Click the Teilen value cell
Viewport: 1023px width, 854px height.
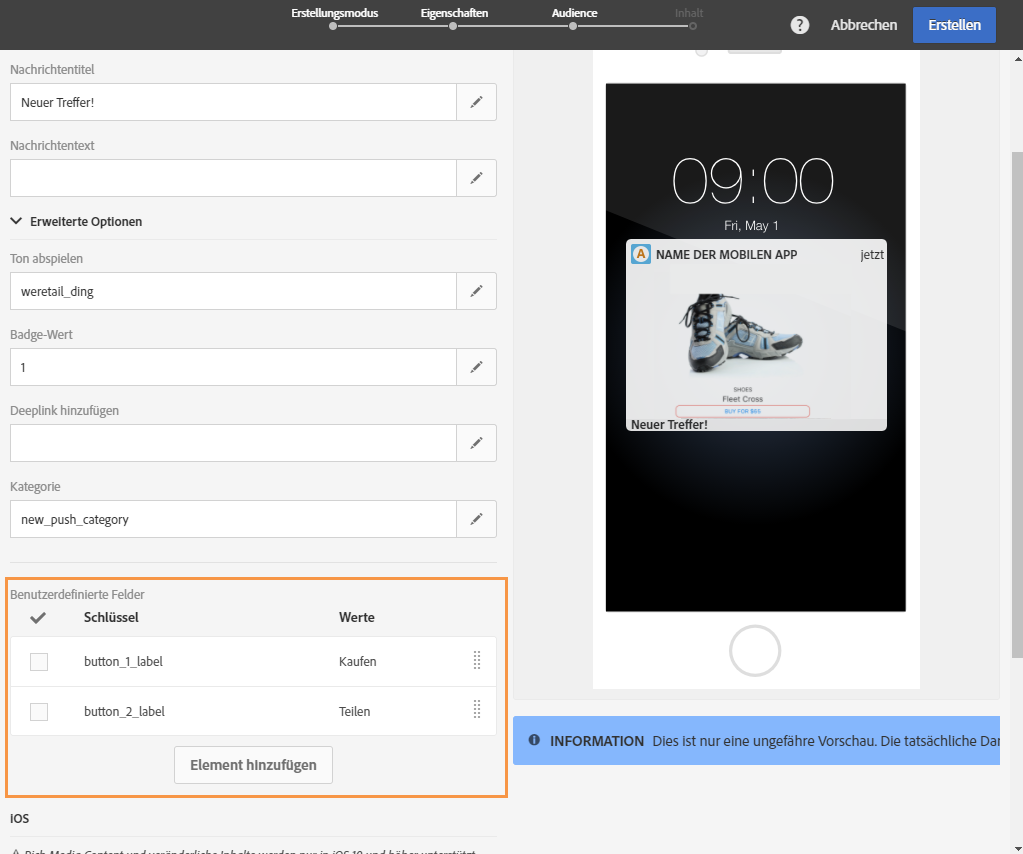click(354, 712)
